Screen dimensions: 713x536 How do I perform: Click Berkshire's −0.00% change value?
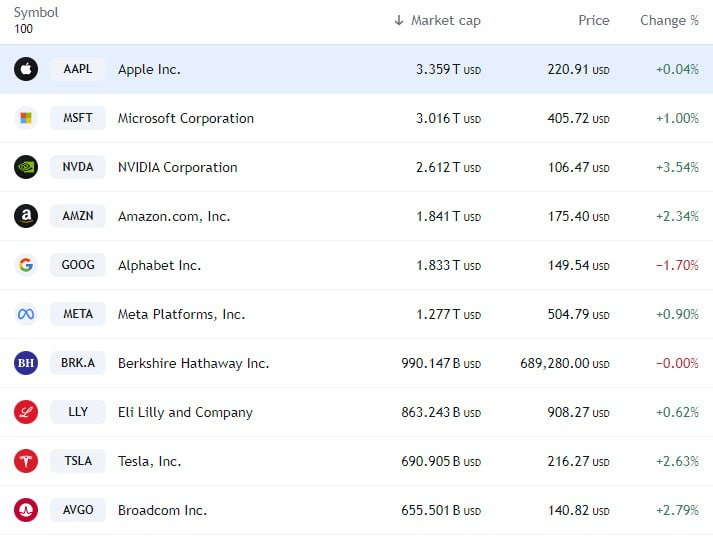[x=677, y=364]
